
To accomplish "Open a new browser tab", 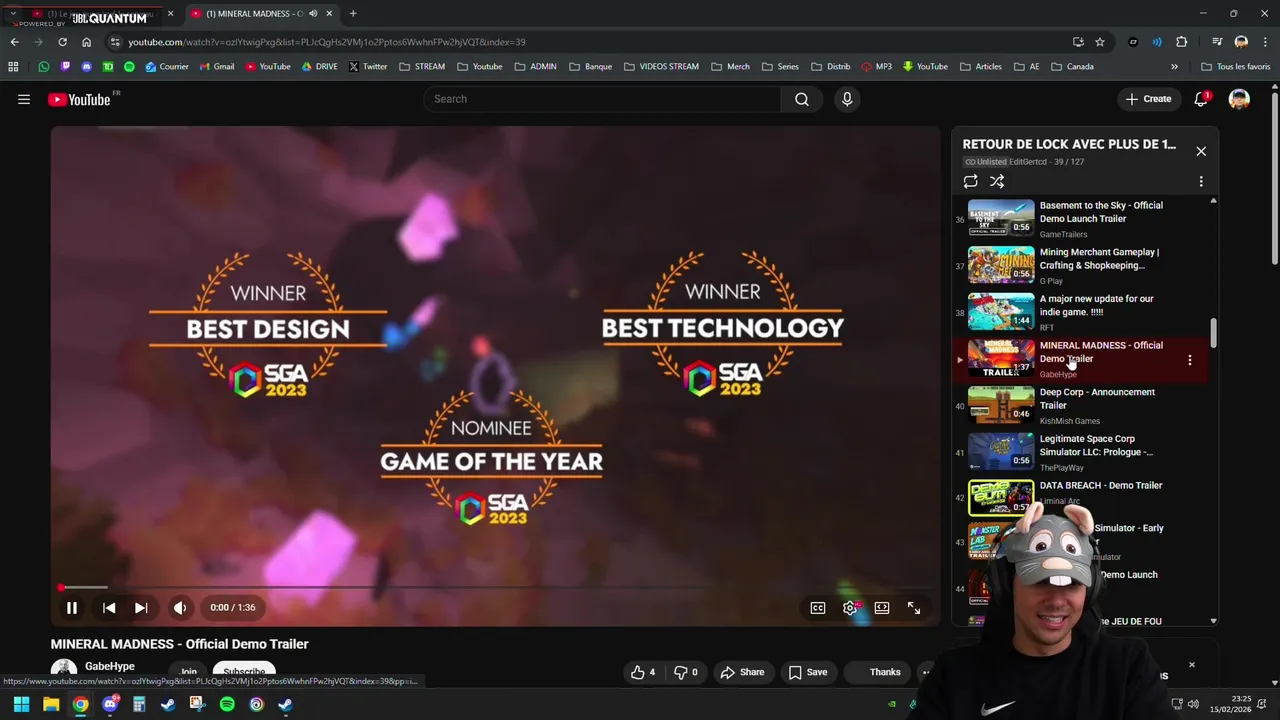I will click(x=353, y=14).
